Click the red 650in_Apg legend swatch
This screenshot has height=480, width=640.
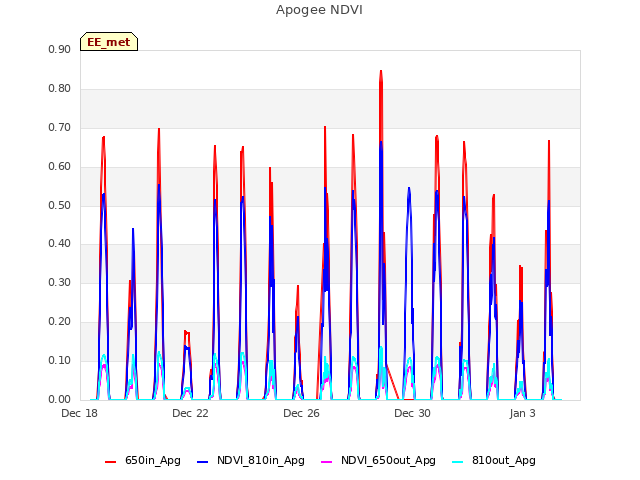111,462
